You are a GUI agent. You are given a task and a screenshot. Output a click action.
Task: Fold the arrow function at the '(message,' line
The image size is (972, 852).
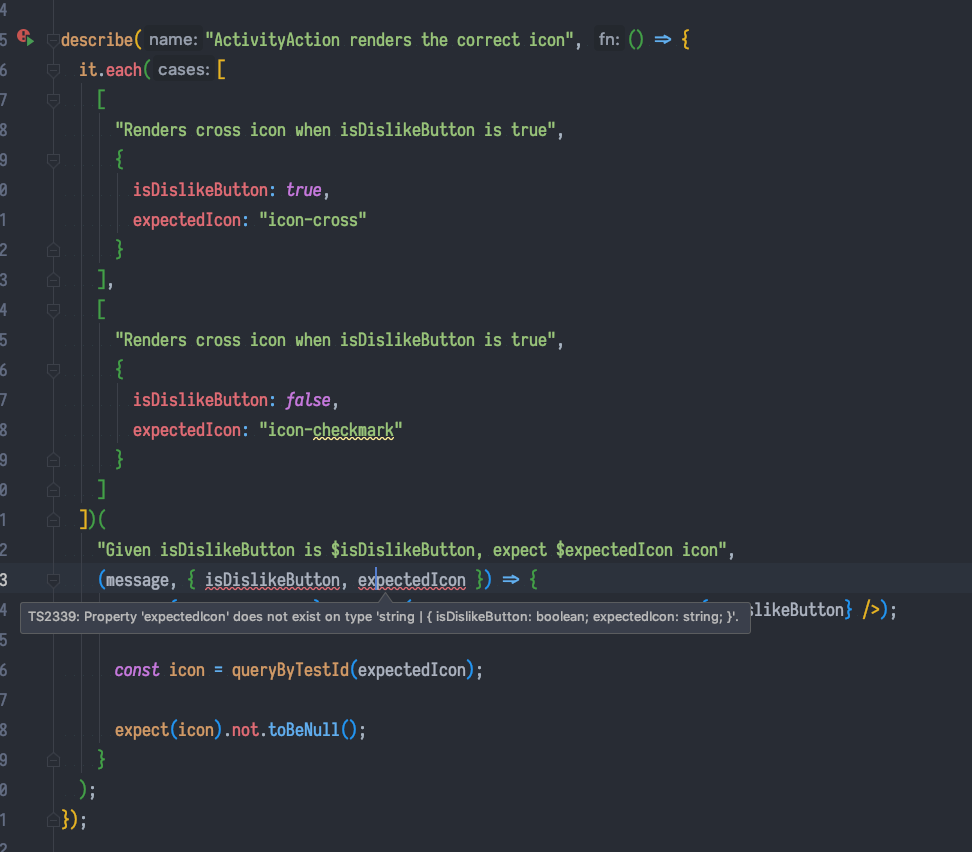pos(53,580)
